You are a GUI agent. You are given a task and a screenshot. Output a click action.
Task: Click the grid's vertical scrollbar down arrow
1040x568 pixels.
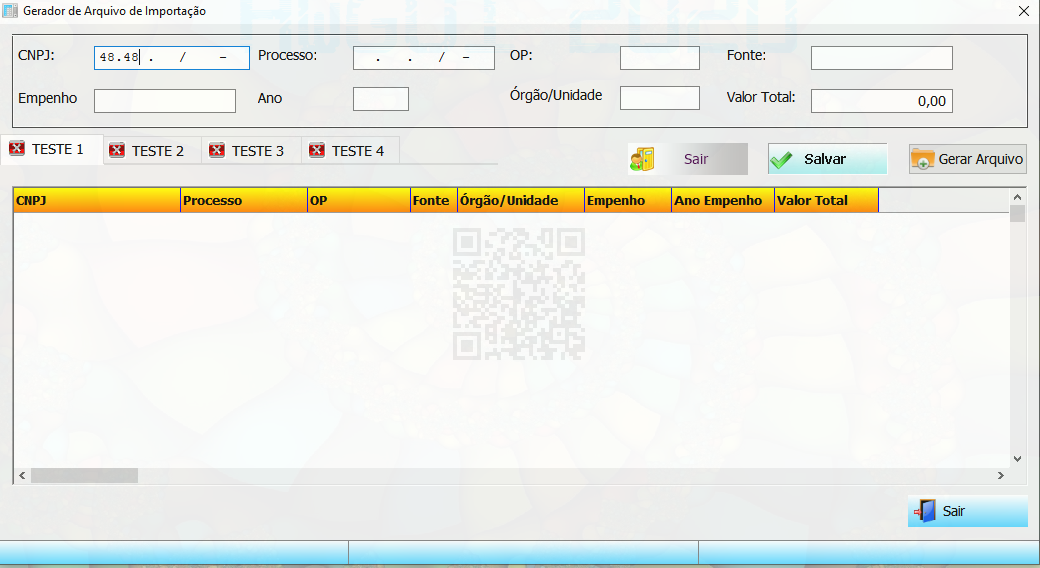pos(1017,459)
